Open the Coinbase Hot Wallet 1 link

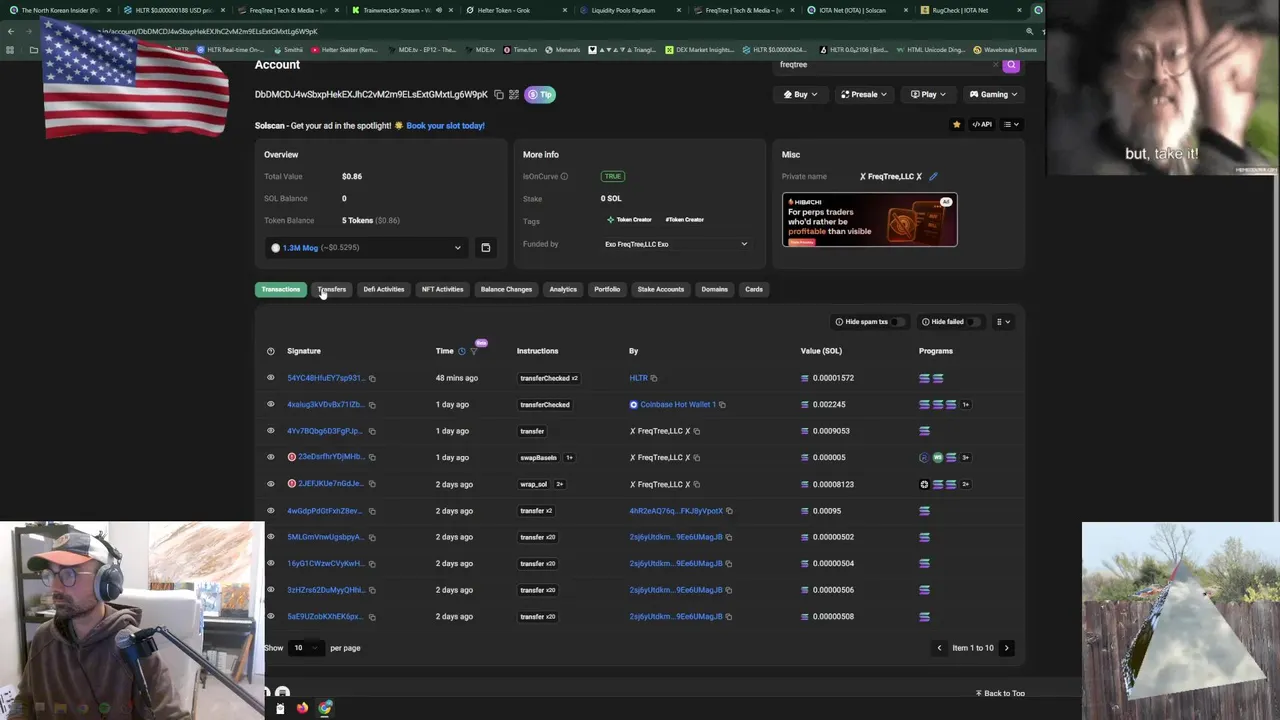[678, 405]
